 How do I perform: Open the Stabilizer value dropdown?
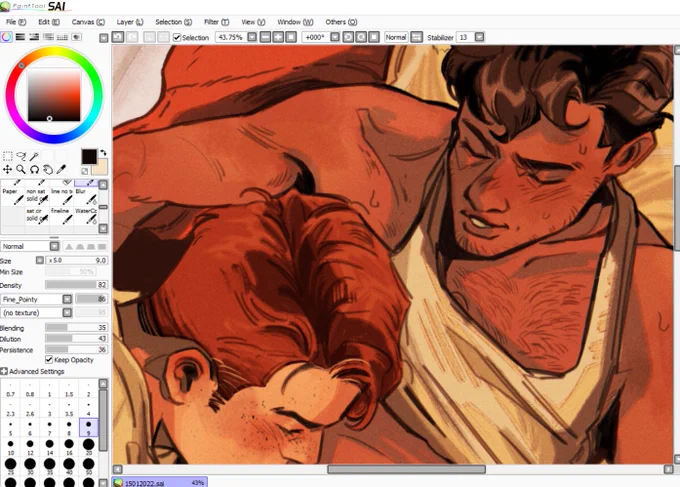[479, 37]
